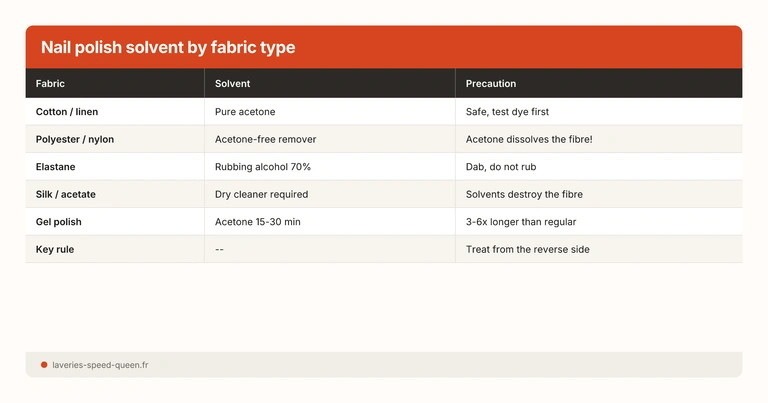Select the 'Pure acetone' cell
Image resolution: width=768 pixels, height=403 pixels.
pyautogui.click(x=245, y=112)
